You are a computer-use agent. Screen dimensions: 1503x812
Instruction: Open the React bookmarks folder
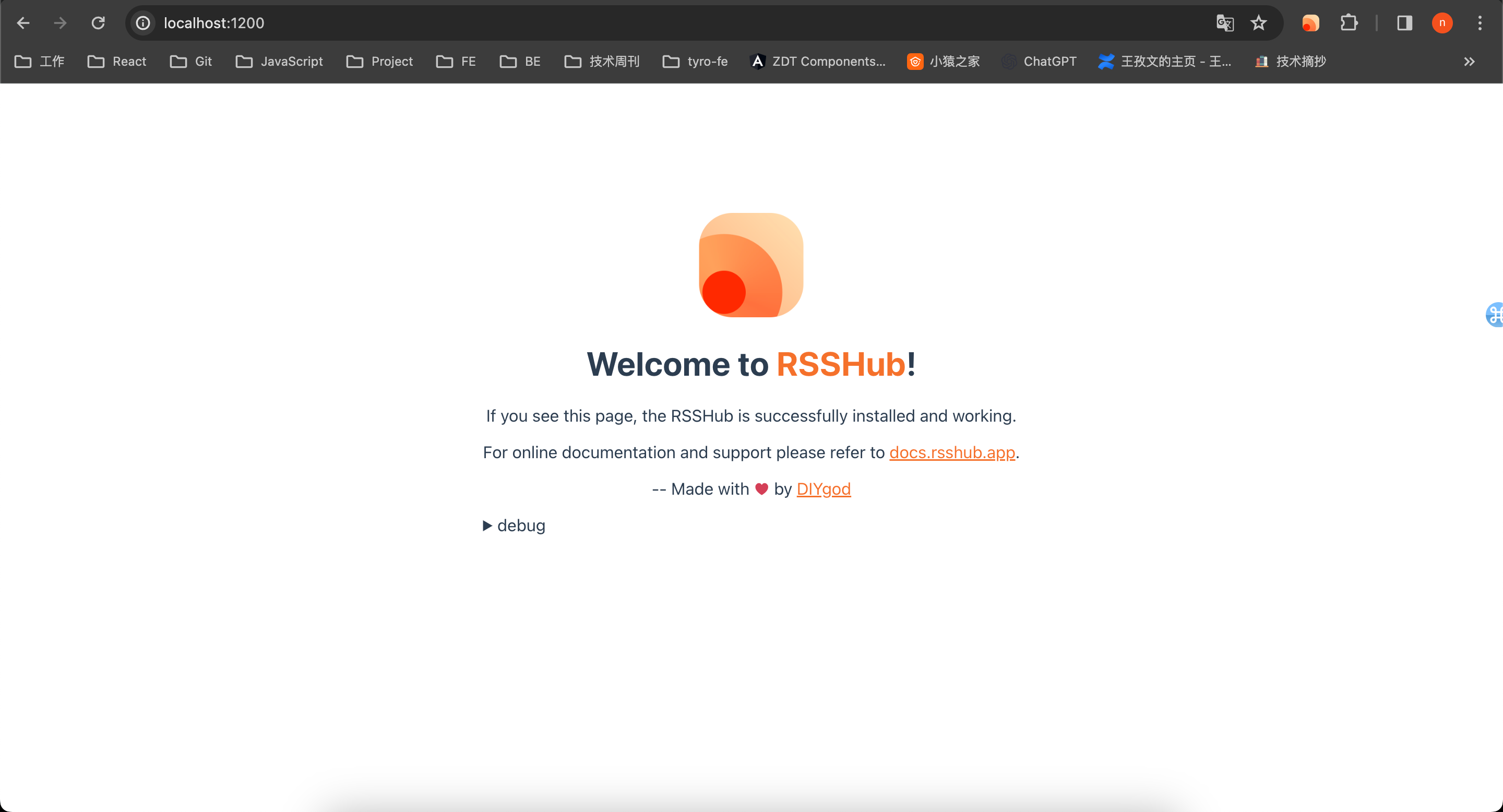(x=117, y=61)
